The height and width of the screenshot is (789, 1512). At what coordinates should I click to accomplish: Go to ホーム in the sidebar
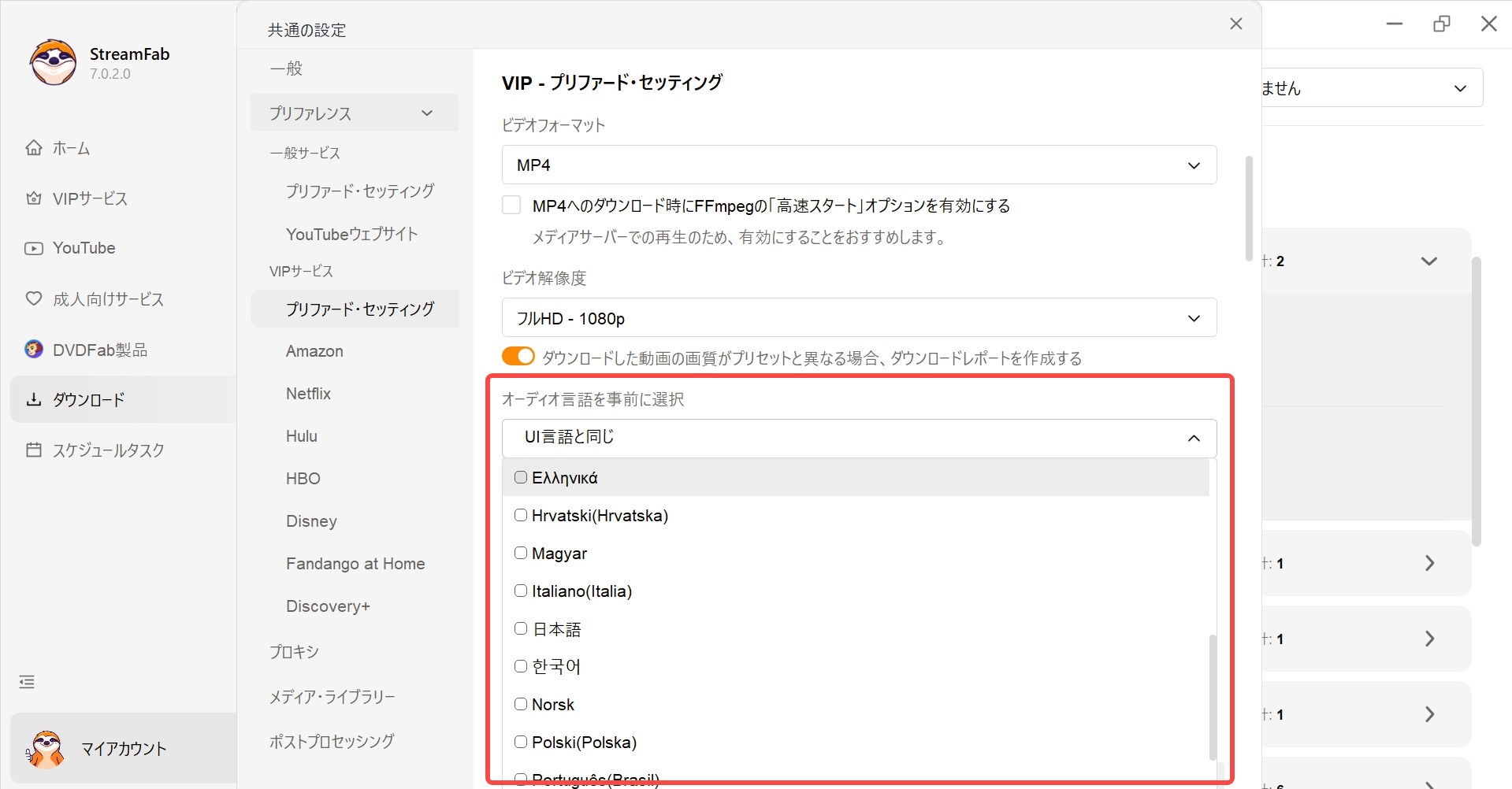point(71,148)
